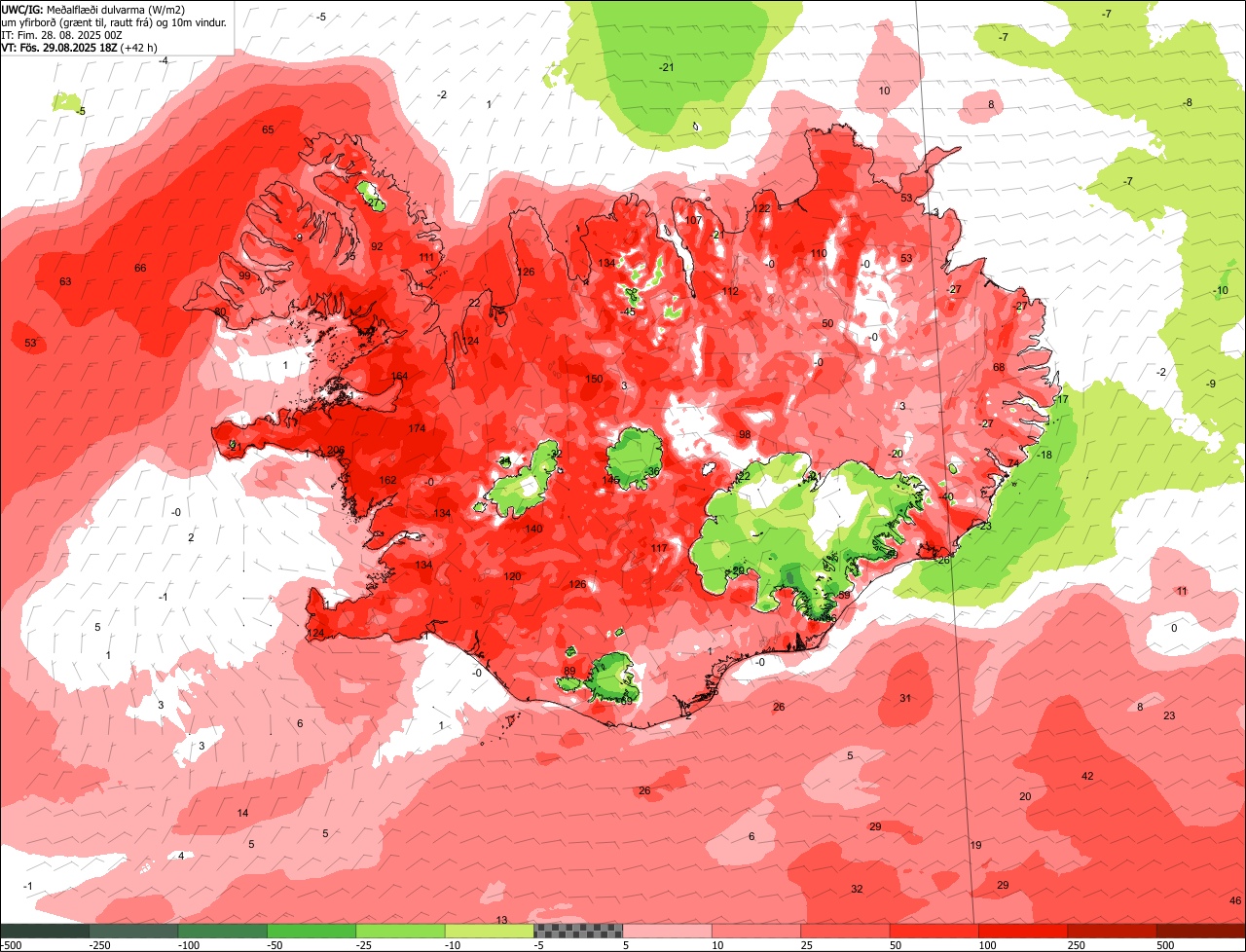This screenshot has height=952, width=1246.
Task: Select the 10 to 25 pink swatch
Action: (756, 931)
